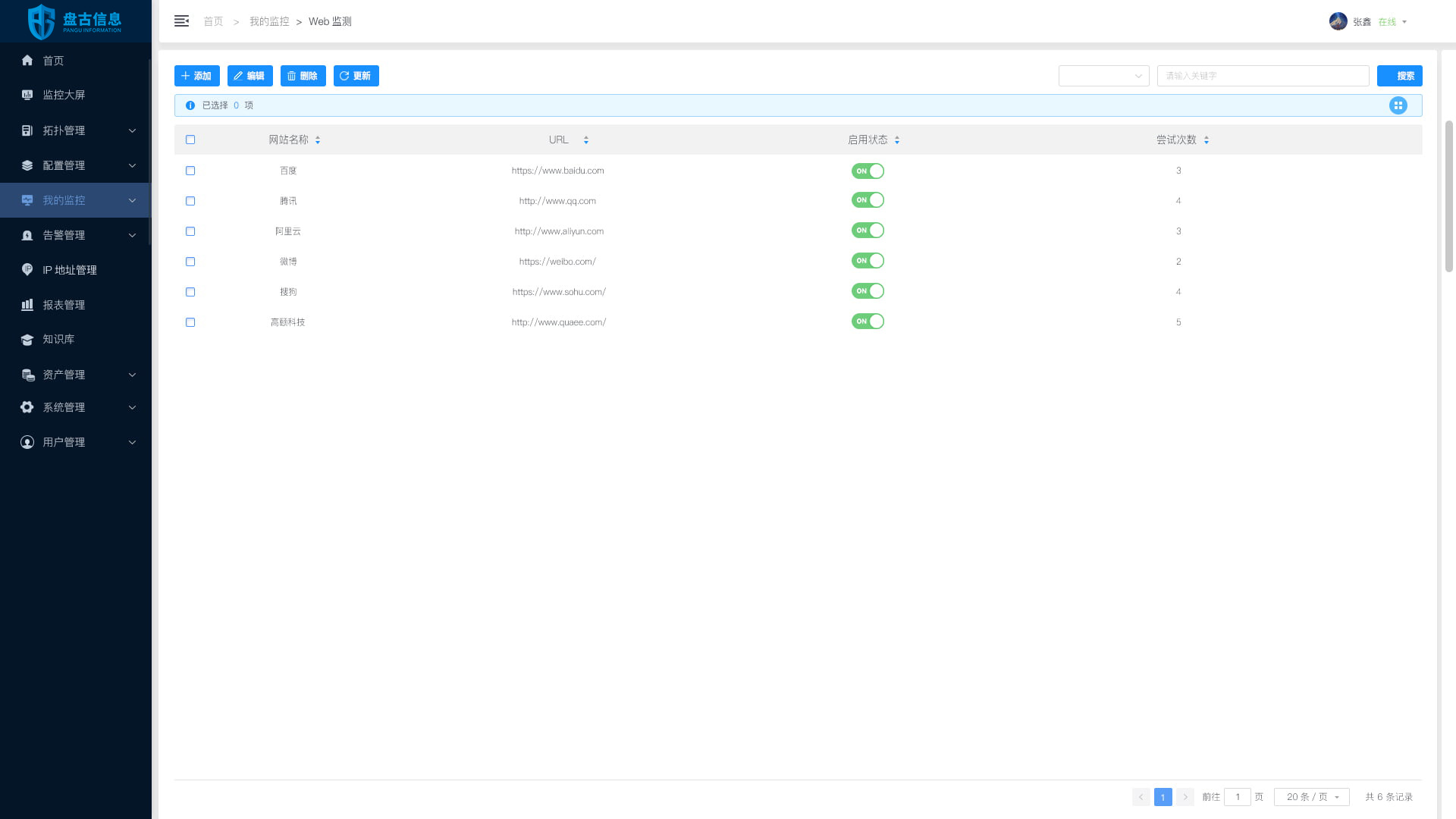The height and width of the screenshot is (819, 1456).
Task: Turn off the 百度 enable switch
Action: (x=868, y=171)
